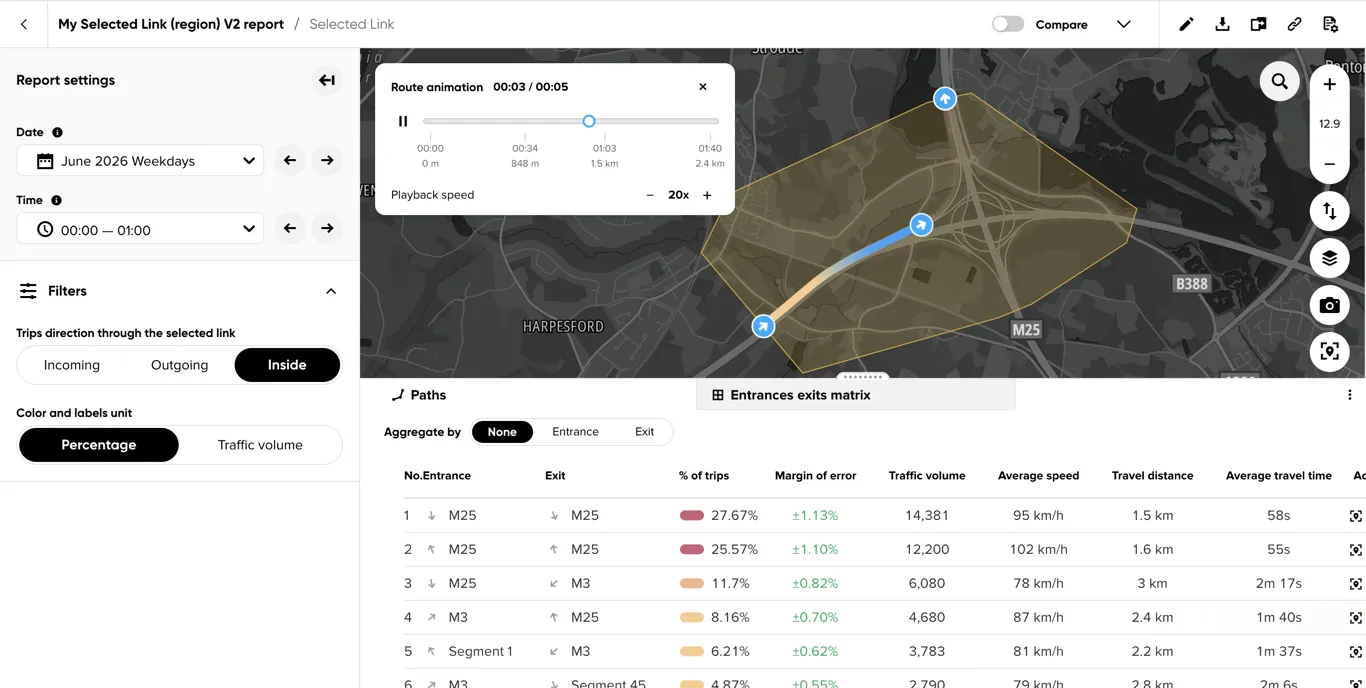Pause the route animation
Image resolution: width=1366 pixels, height=688 pixels.
tap(403, 121)
